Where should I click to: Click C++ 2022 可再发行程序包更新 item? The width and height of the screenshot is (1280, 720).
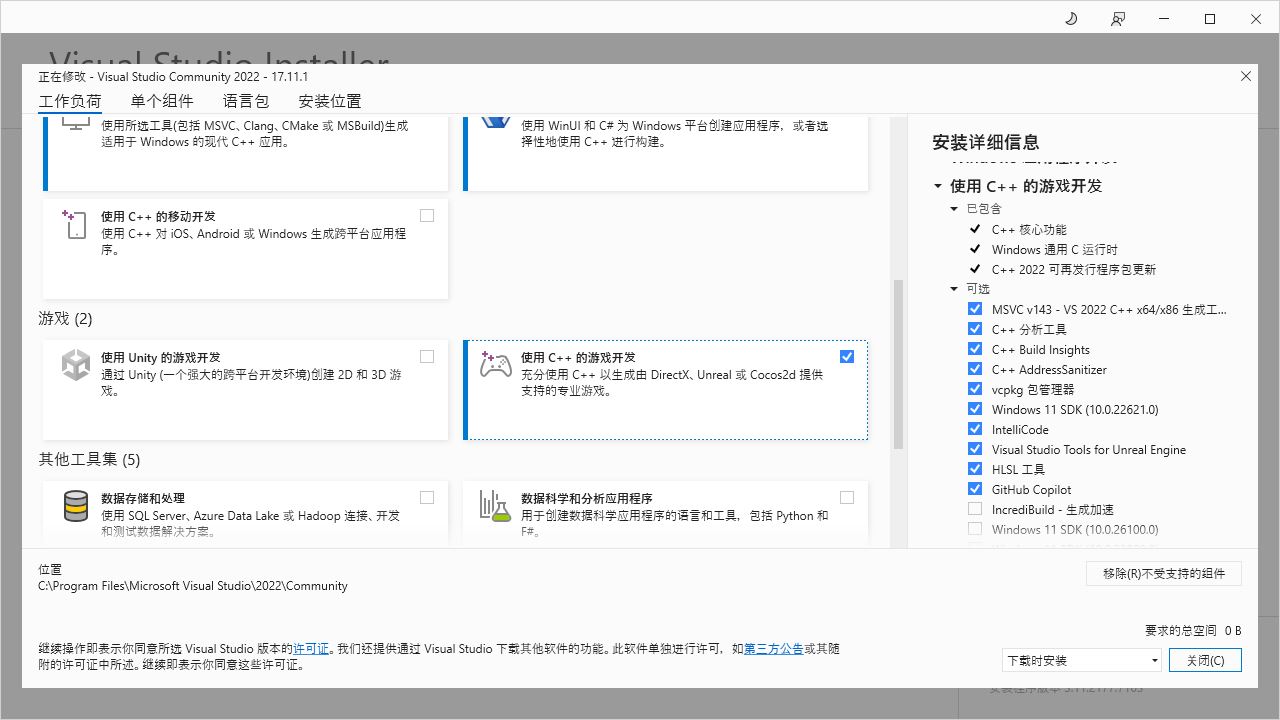pyautogui.click(x=1073, y=269)
